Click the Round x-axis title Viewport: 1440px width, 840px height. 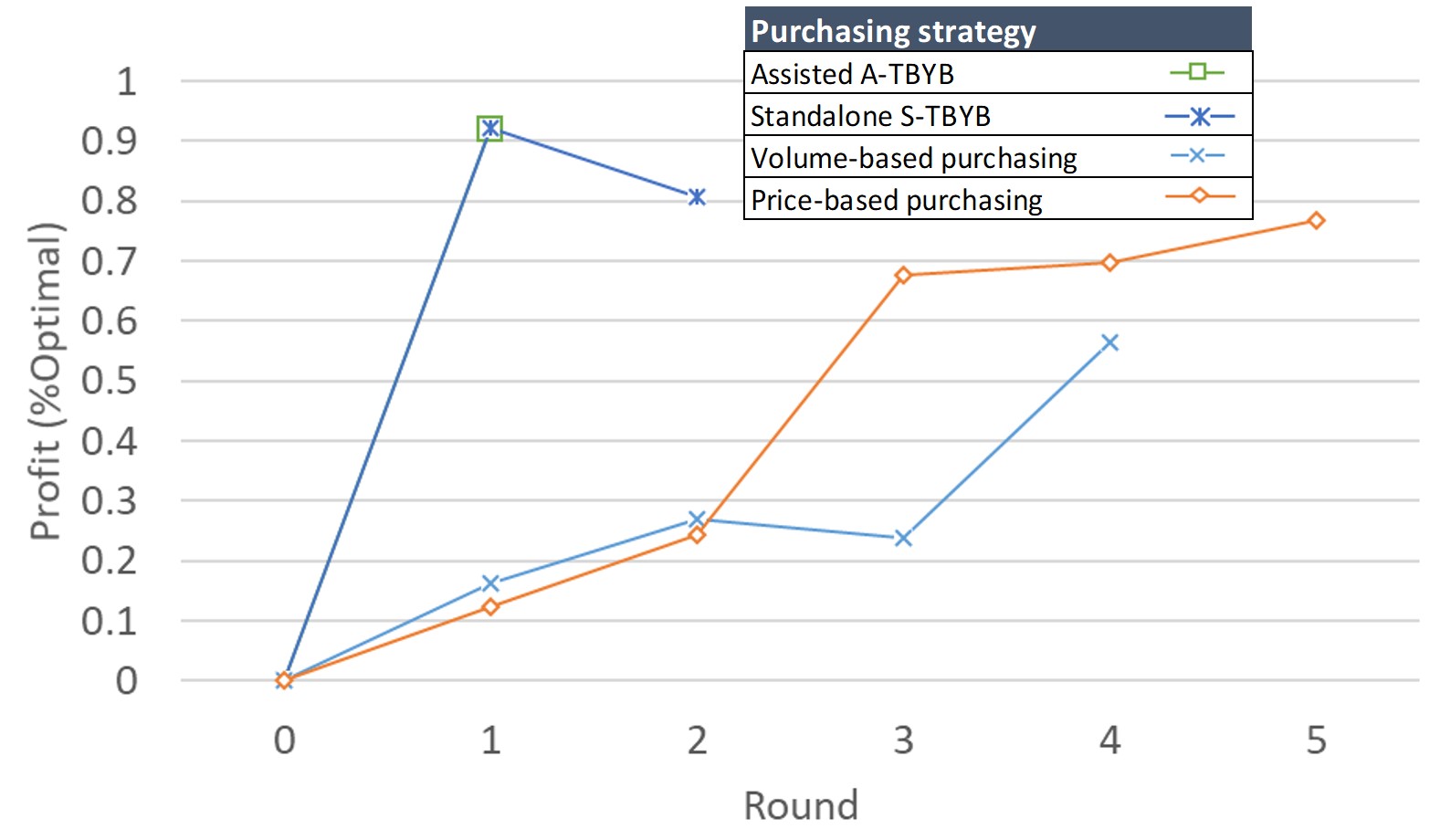[801, 806]
